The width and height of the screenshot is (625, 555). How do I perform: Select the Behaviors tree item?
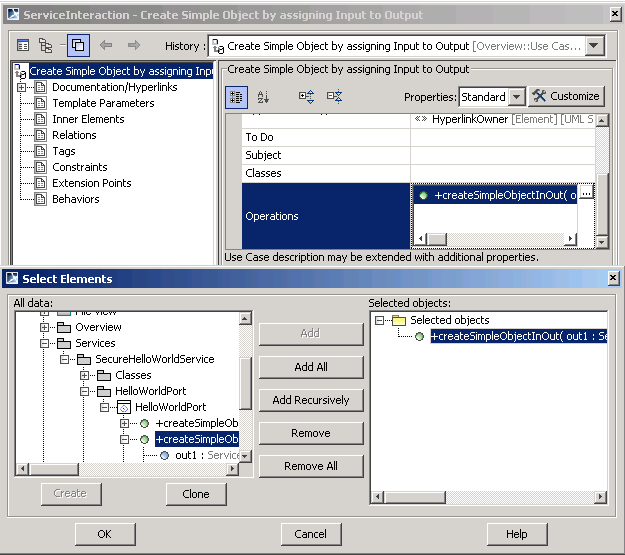tap(75, 199)
